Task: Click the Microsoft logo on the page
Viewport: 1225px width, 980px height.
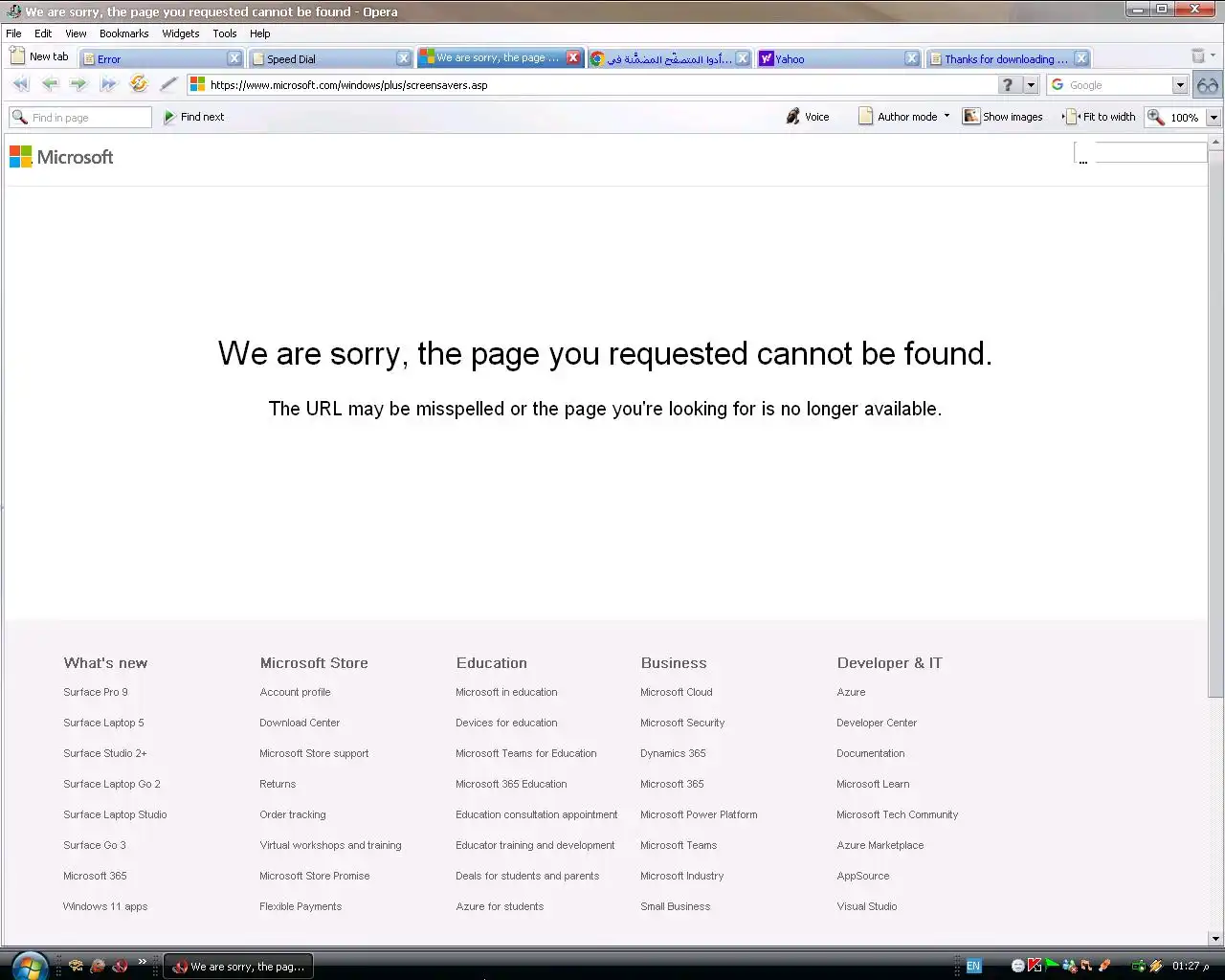Action: [61, 157]
